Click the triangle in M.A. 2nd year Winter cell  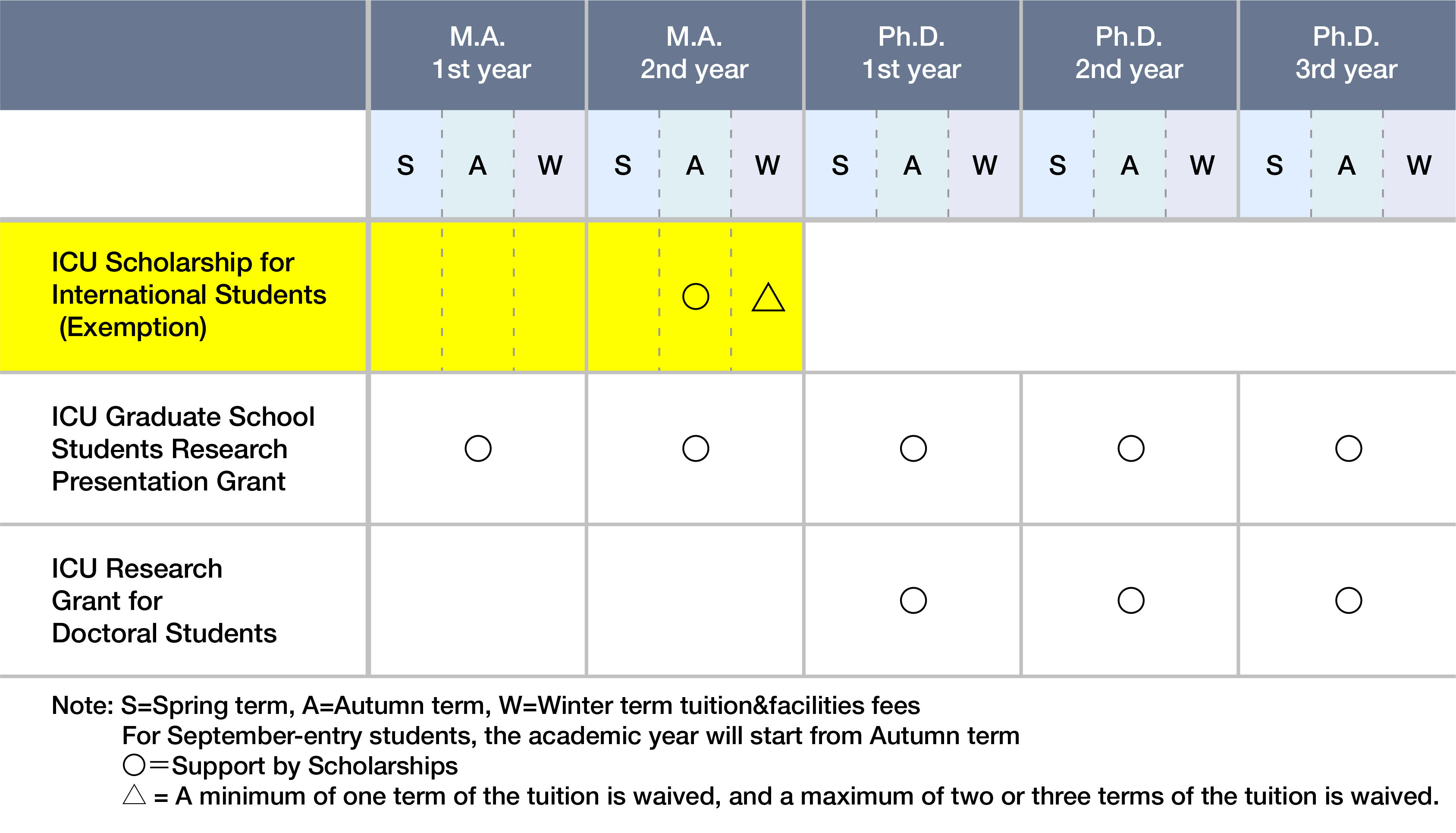click(768, 297)
